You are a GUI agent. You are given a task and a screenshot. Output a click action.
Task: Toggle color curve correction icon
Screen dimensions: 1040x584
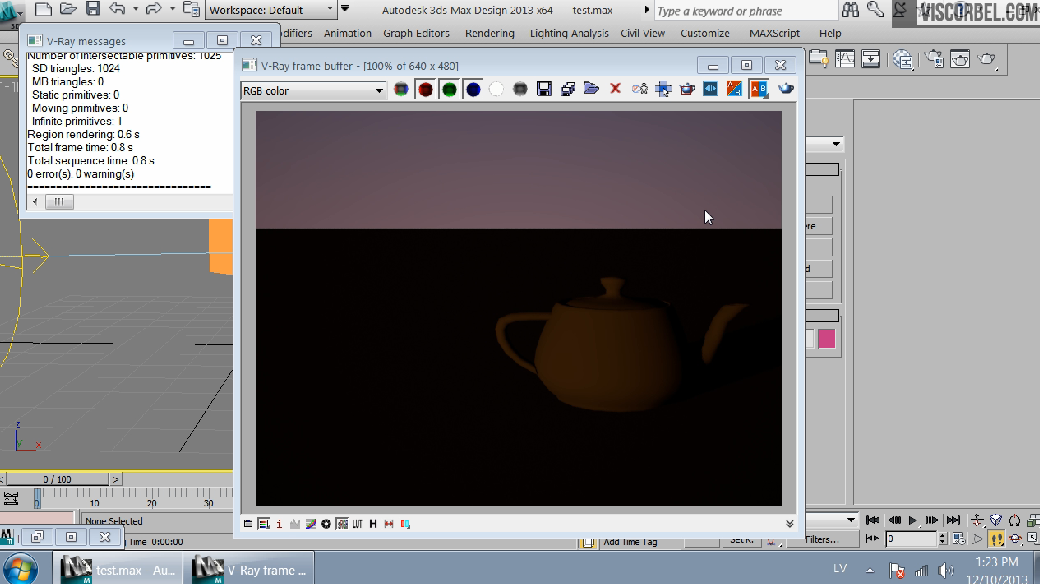click(310, 524)
